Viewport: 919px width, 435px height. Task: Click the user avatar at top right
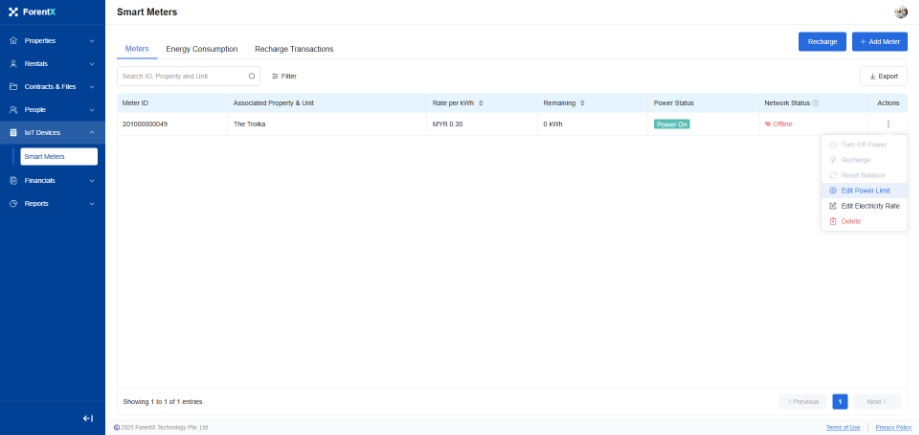(x=900, y=12)
